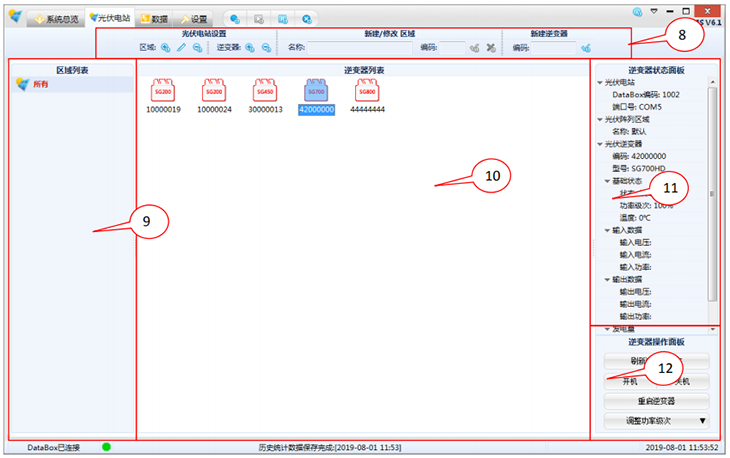Open the 调整功率级次 dropdown

coord(702,421)
